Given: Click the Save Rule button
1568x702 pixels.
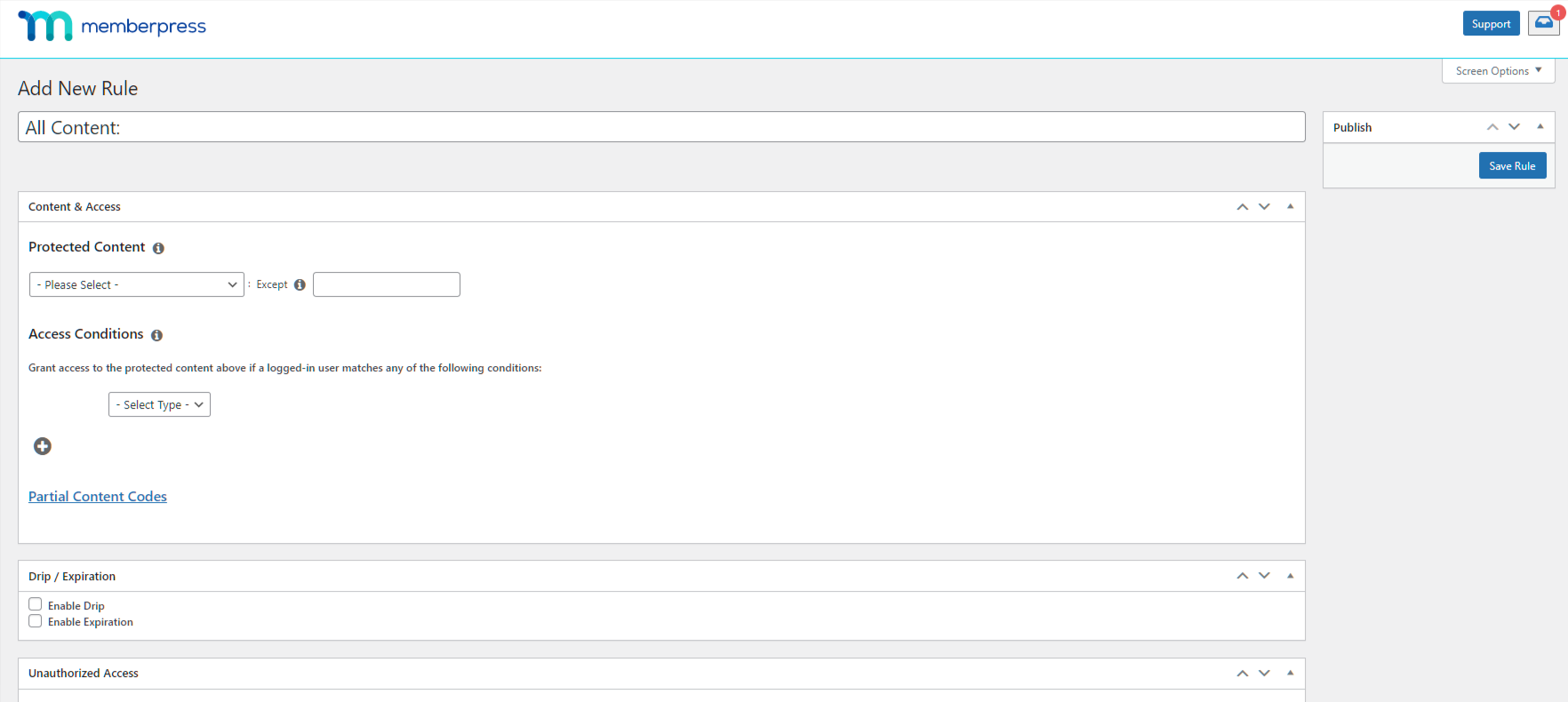Looking at the screenshot, I should 1512,166.
